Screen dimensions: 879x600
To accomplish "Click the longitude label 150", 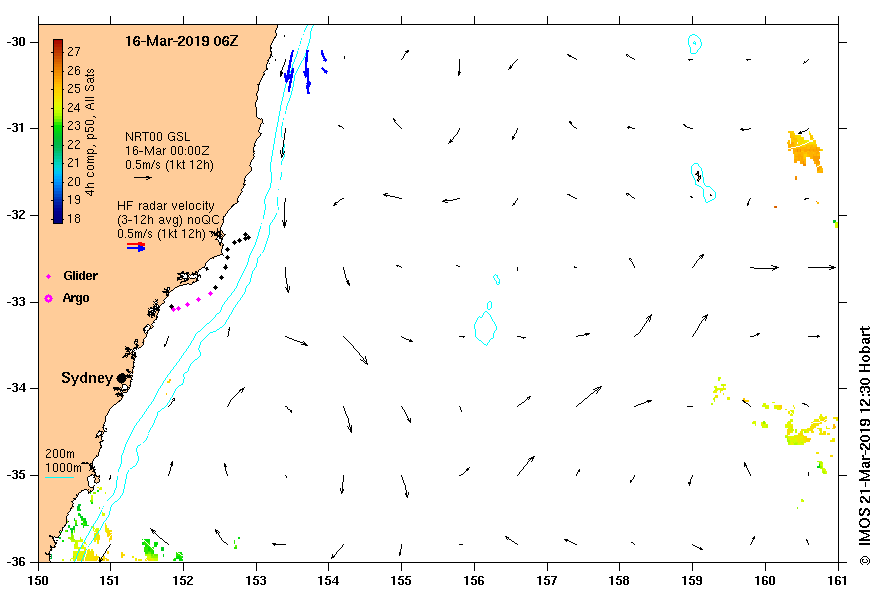I will [38, 580].
